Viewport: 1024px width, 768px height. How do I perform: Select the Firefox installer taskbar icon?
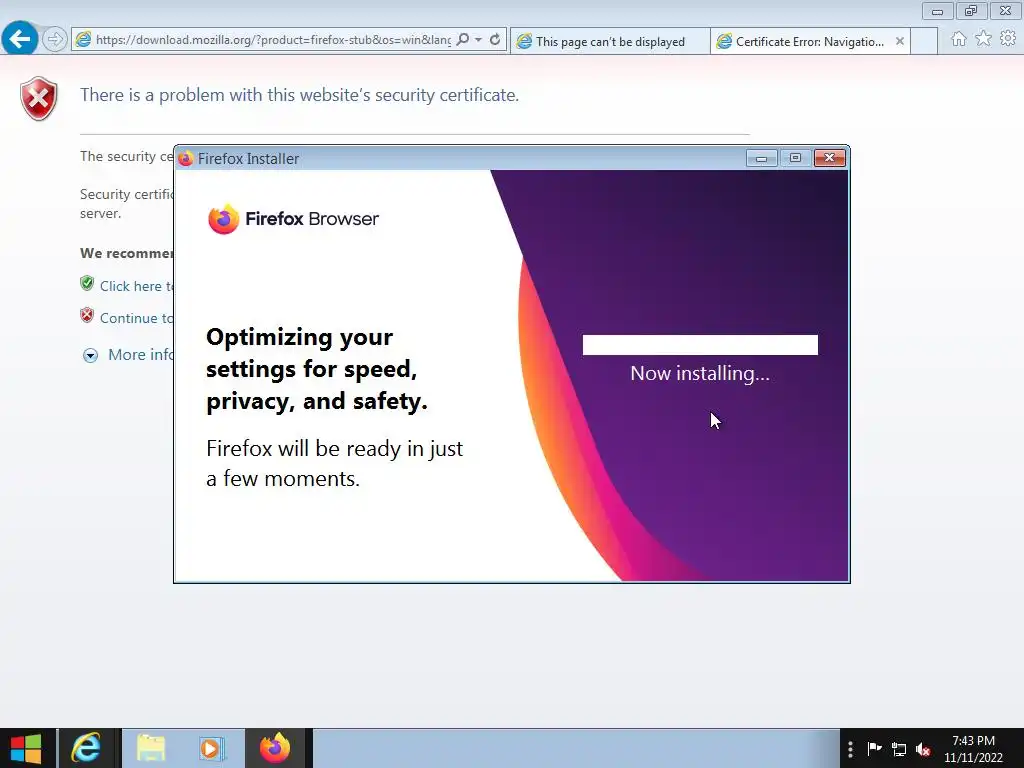276,748
